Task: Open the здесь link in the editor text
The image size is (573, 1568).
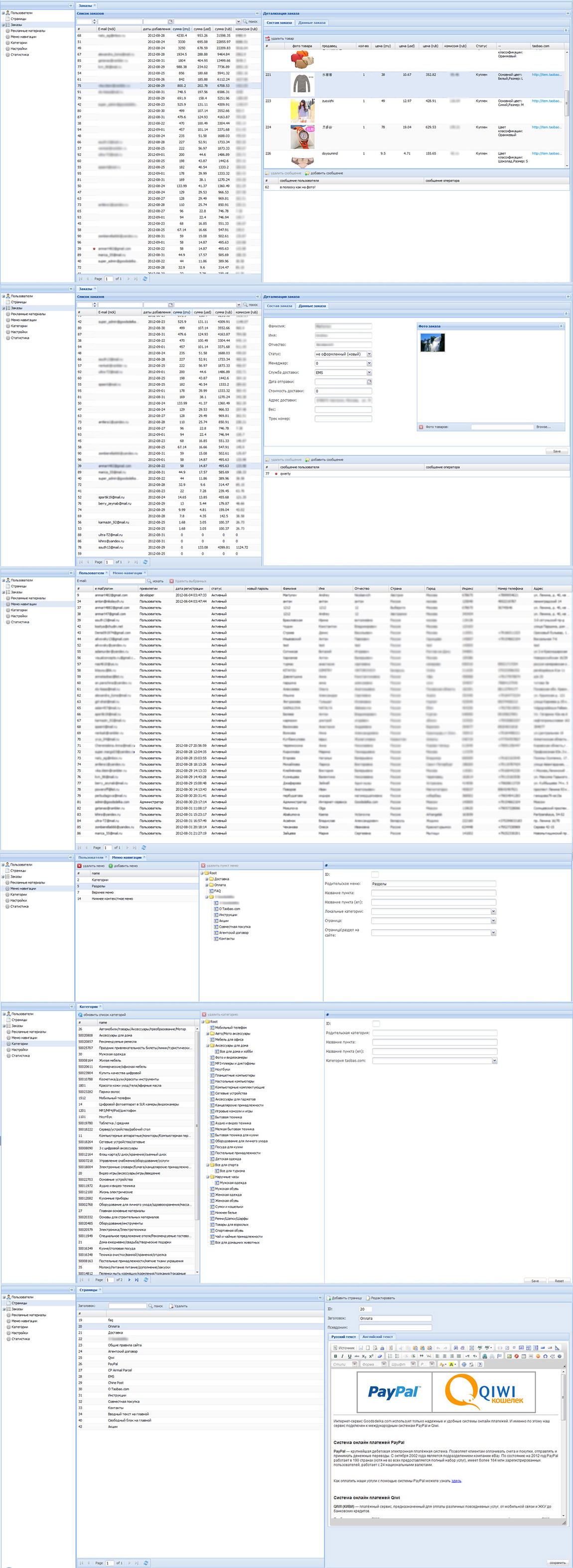Action: [456, 1481]
